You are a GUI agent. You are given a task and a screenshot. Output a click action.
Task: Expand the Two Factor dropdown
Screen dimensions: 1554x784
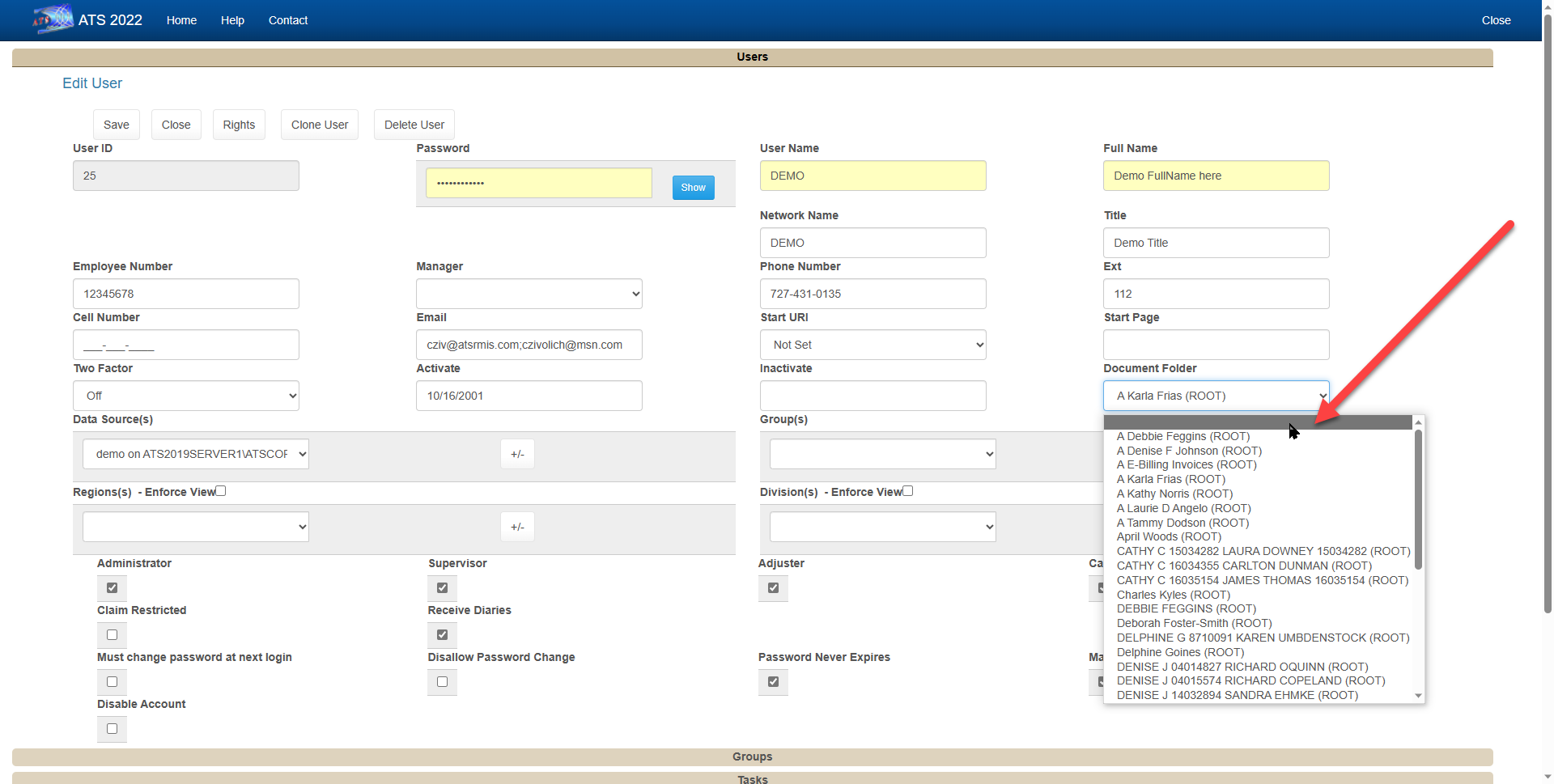pos(185,396)
